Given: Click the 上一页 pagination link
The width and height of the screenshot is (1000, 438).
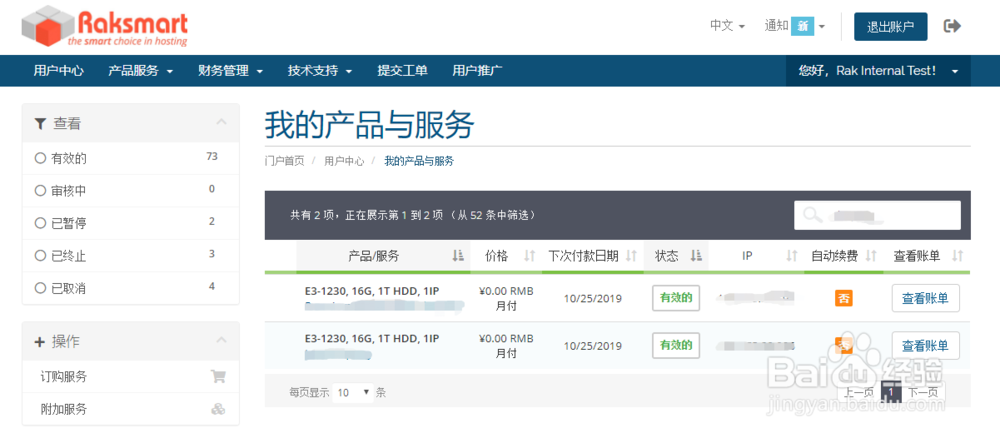Looking at the screenshot, I should (x=858, y=393).
